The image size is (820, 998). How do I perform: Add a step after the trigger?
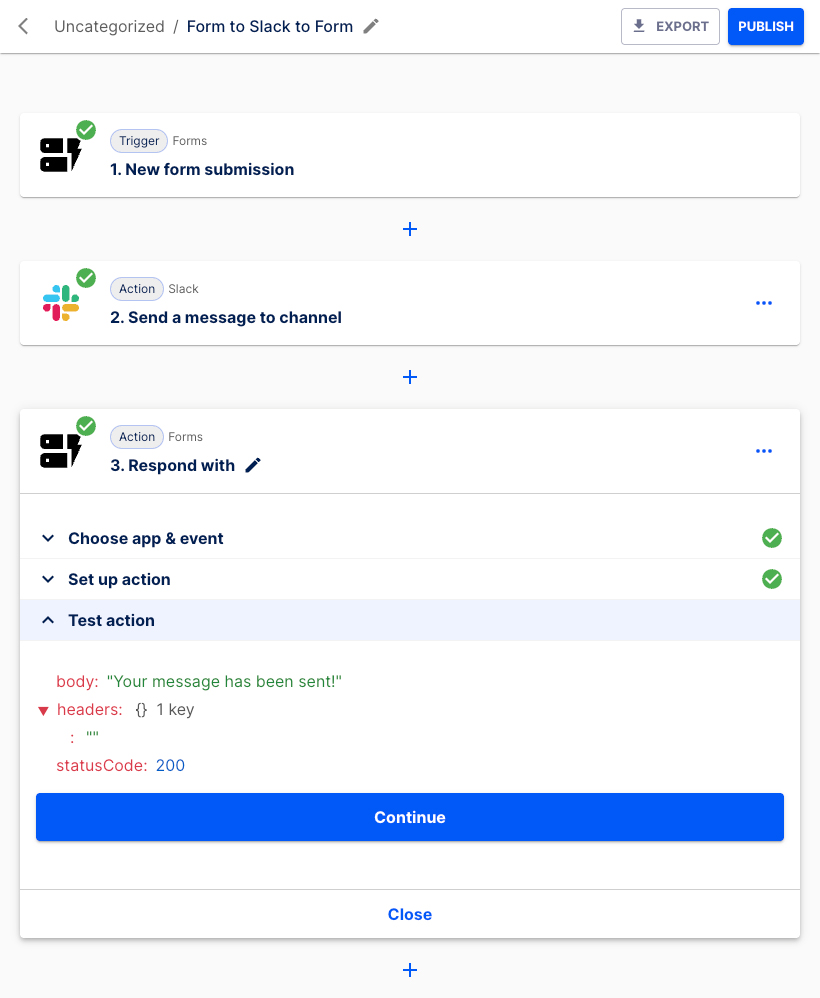409,229
